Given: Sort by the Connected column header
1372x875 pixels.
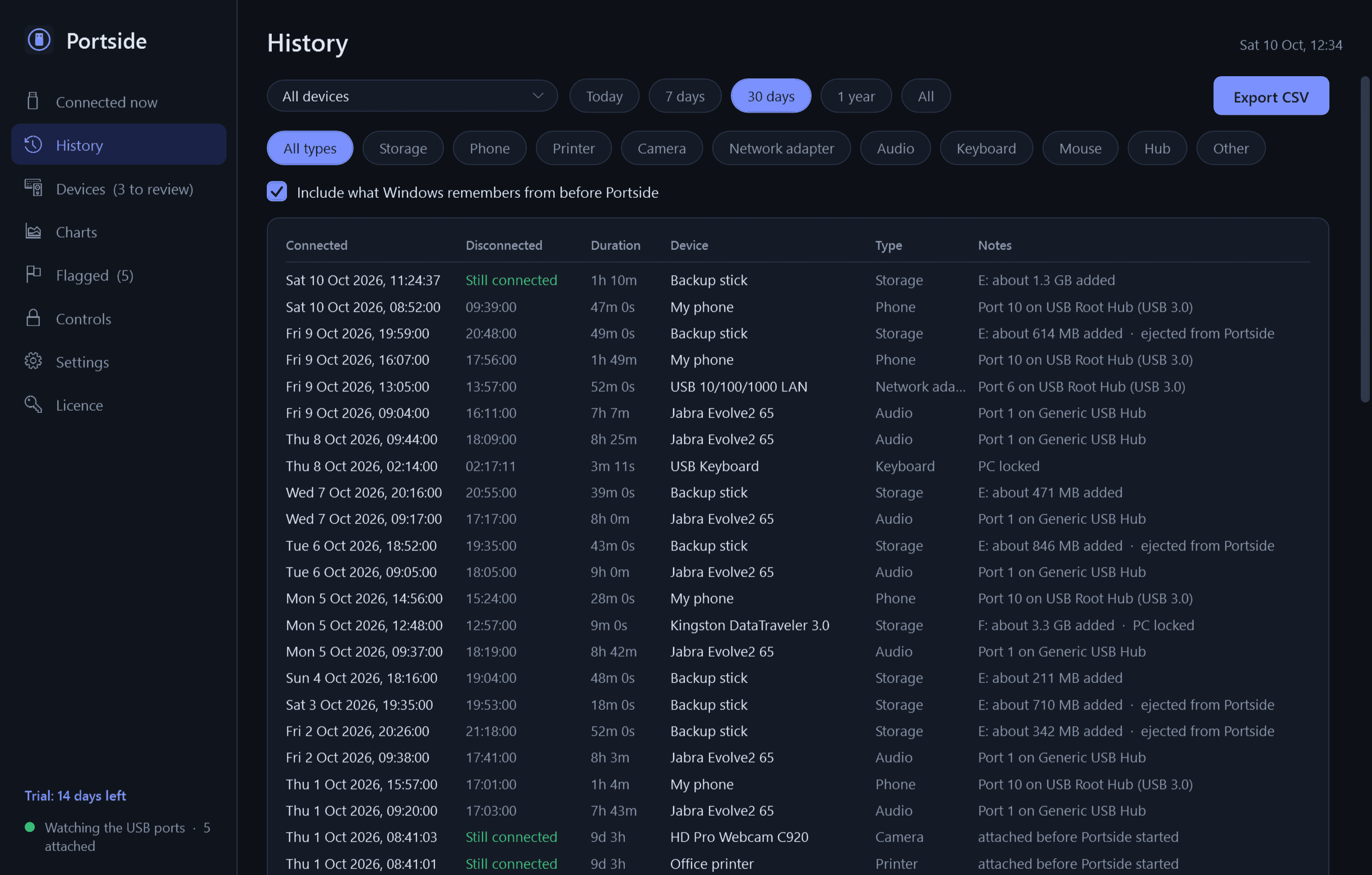Looking at the screenshot, I should tap(316, 245).
